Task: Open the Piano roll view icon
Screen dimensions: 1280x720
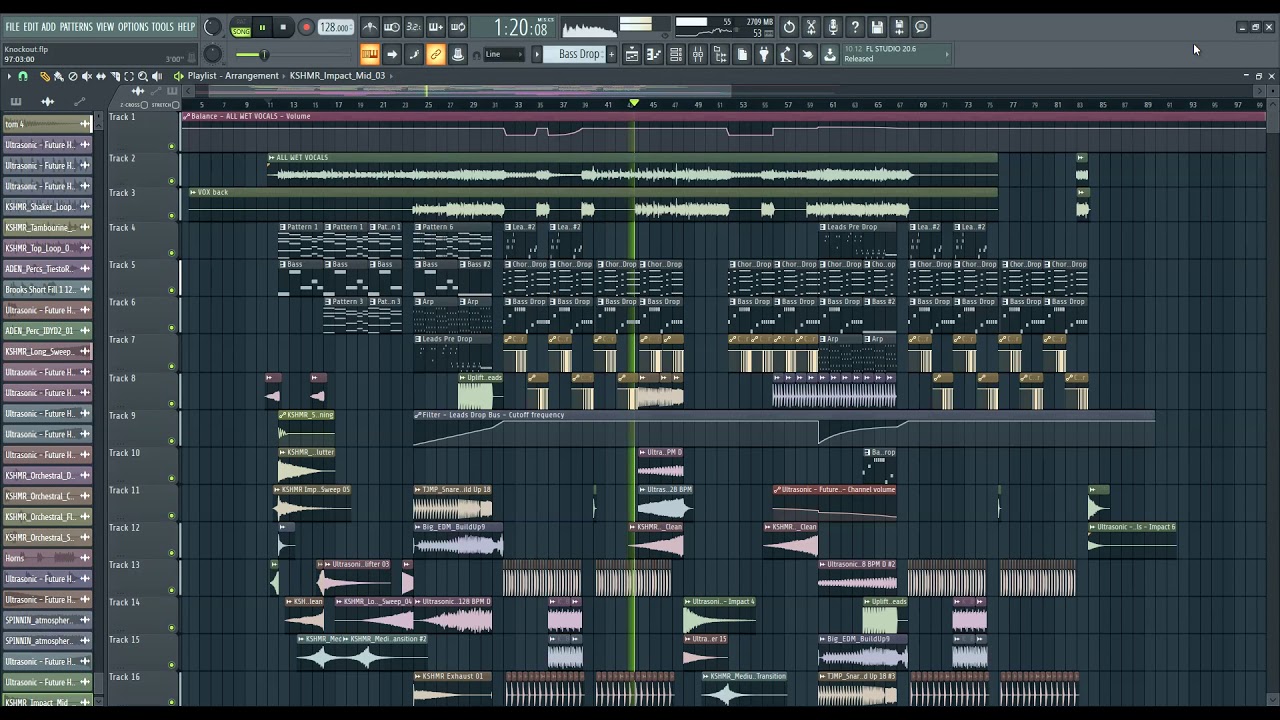Action: (654, 54)
